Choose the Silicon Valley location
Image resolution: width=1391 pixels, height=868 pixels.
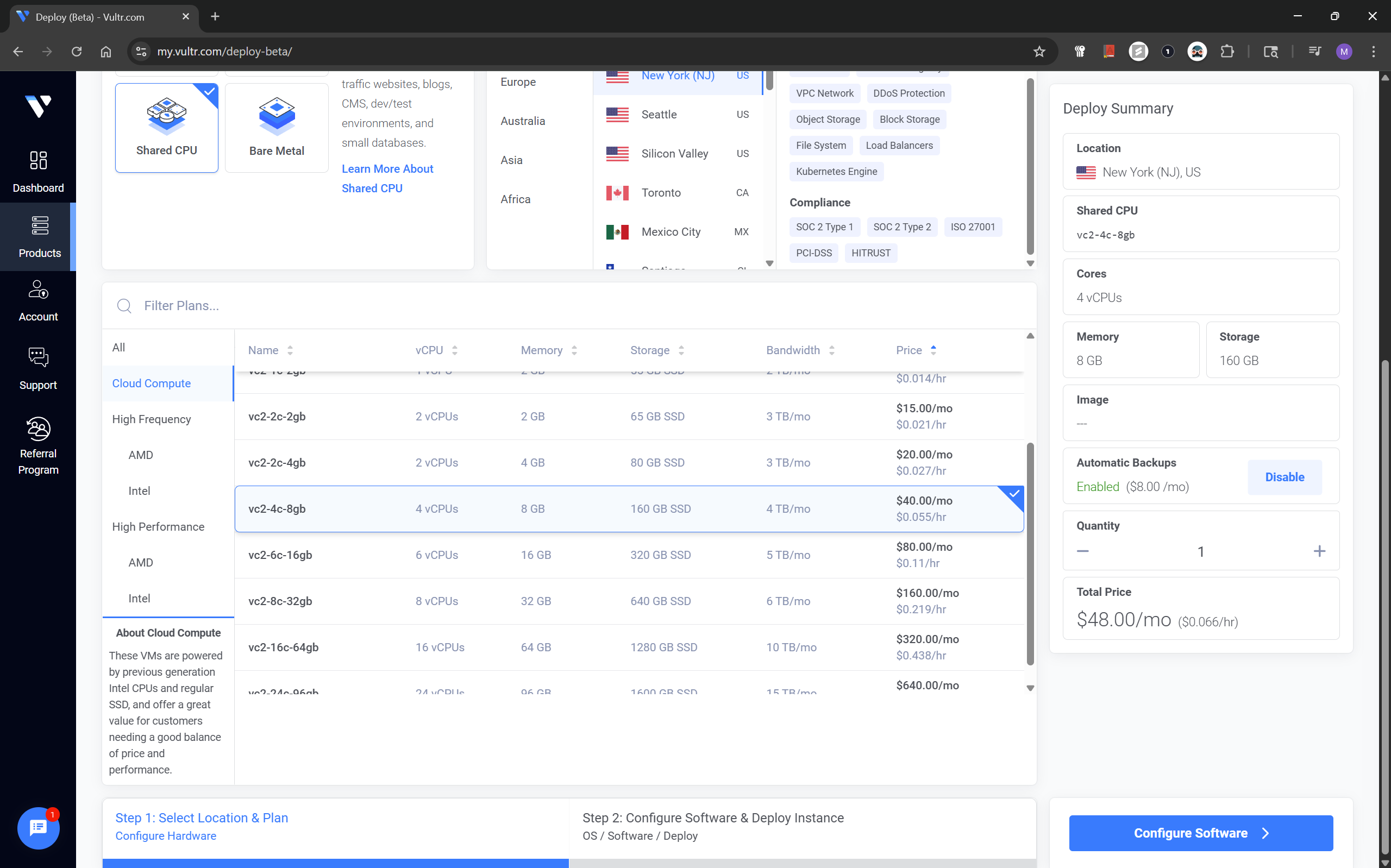678,153
